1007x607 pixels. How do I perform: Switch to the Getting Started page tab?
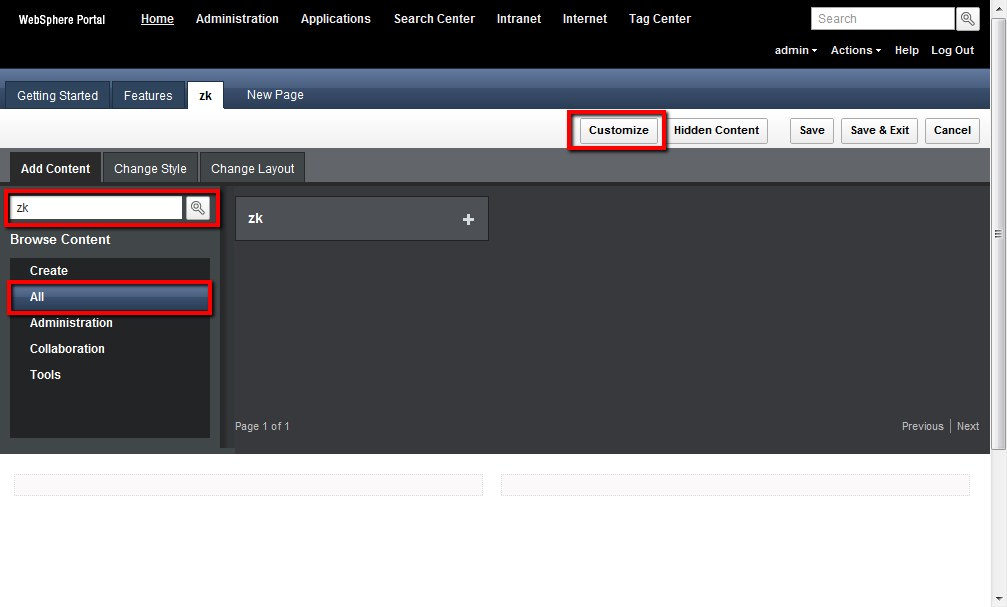pos(58,95)
